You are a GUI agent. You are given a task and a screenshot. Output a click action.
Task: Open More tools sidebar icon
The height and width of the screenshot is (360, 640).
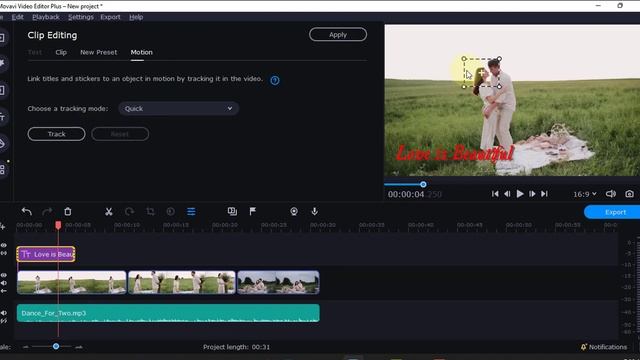pyautogui.click(x=2, y=169)
